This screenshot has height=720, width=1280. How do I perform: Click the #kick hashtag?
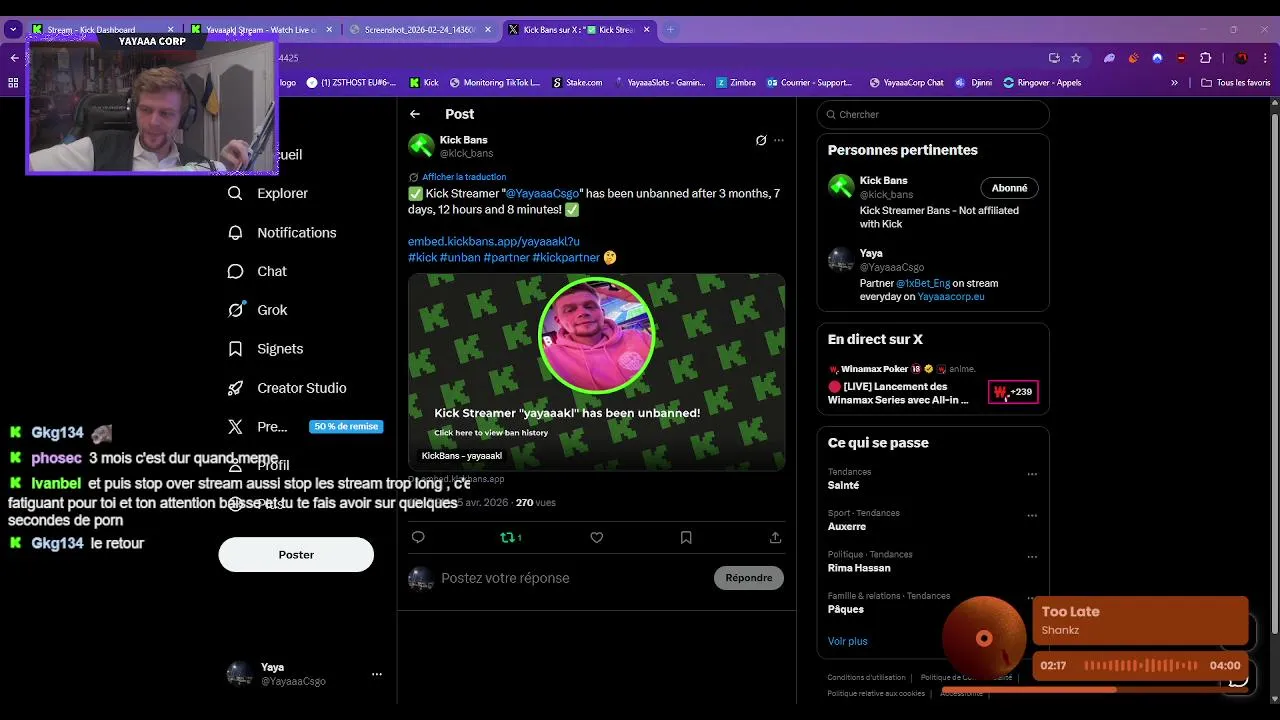pyautogui.click(x=422, y=257)
